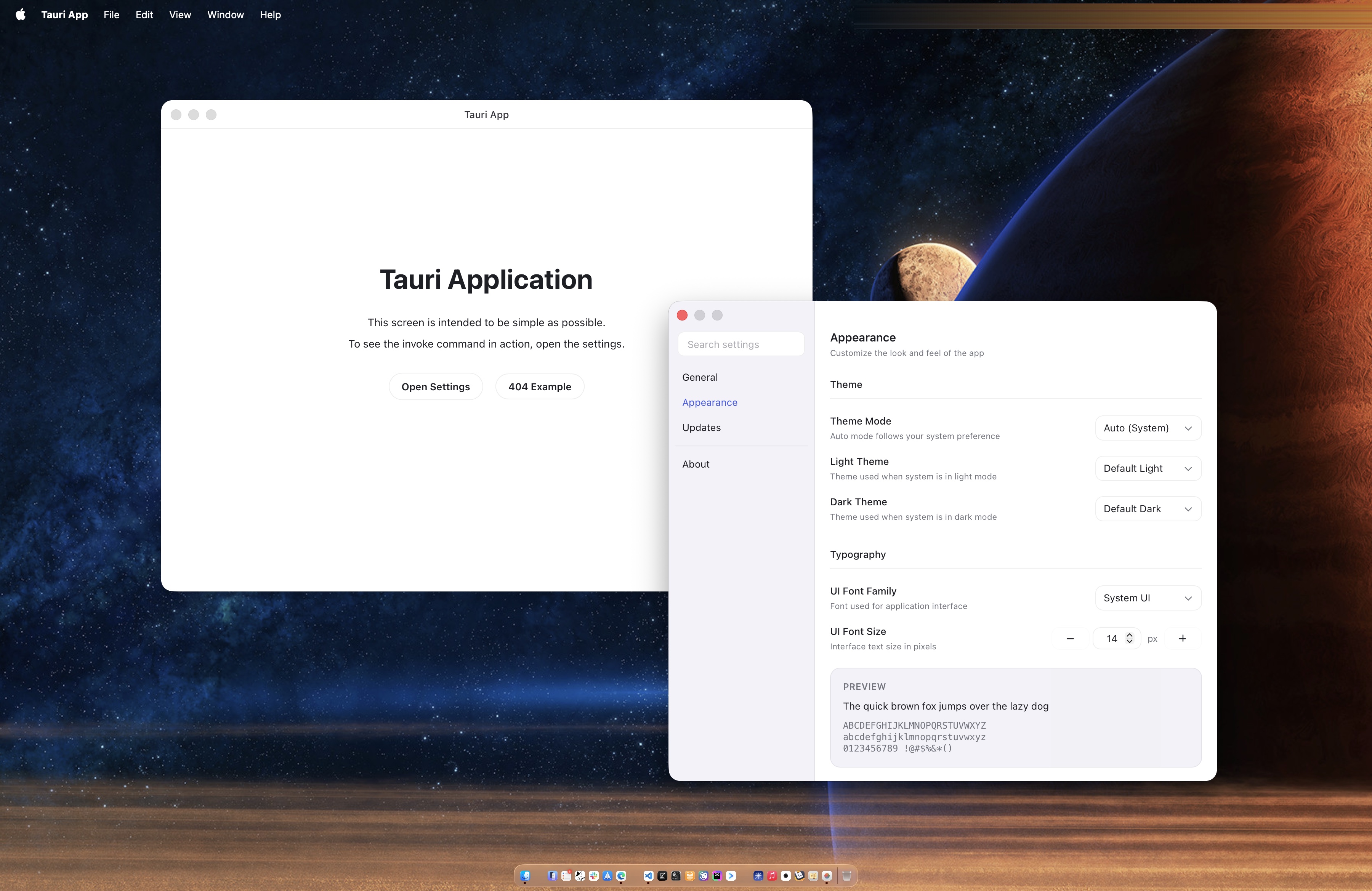Focus the Search settings field
Image resolution: width=1372 pixels, height=891 pixels.
point(741,344)
